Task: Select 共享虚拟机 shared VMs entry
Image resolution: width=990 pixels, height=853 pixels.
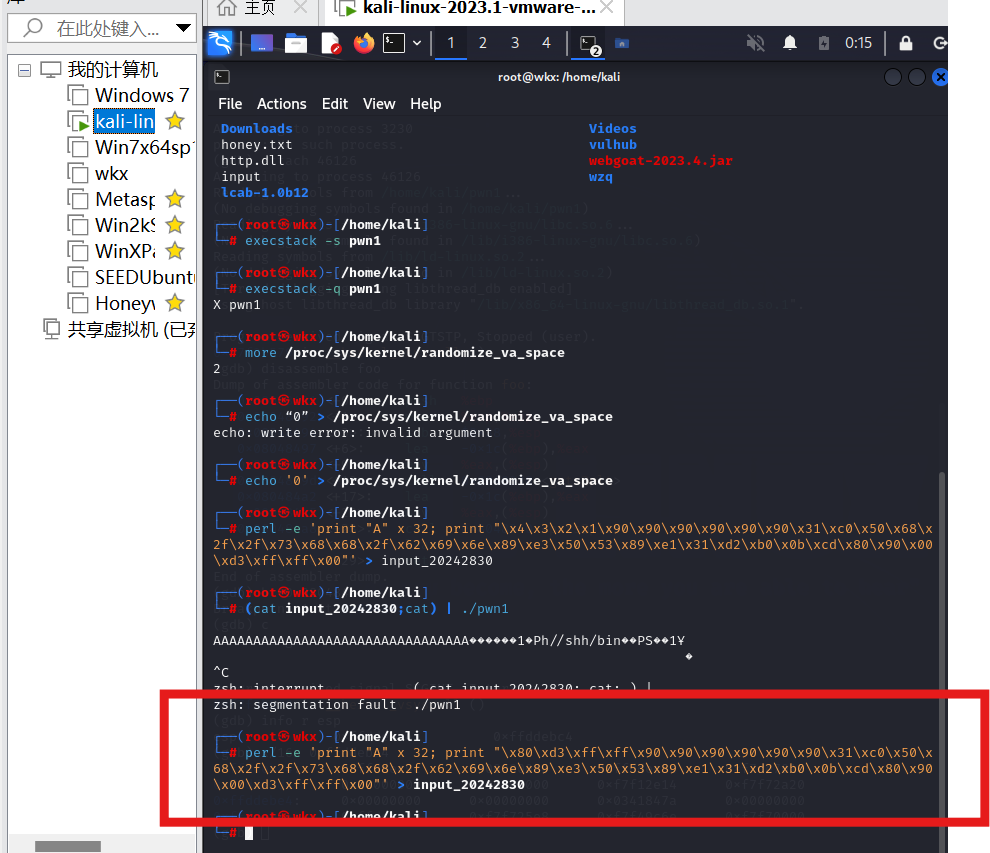Action: coord(131,330)
